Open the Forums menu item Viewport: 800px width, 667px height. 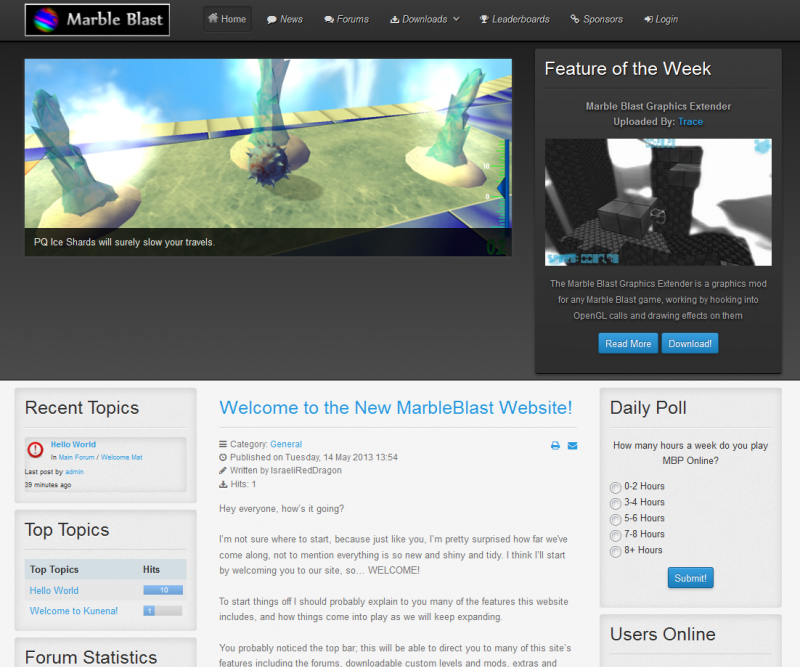click(346, 19)
